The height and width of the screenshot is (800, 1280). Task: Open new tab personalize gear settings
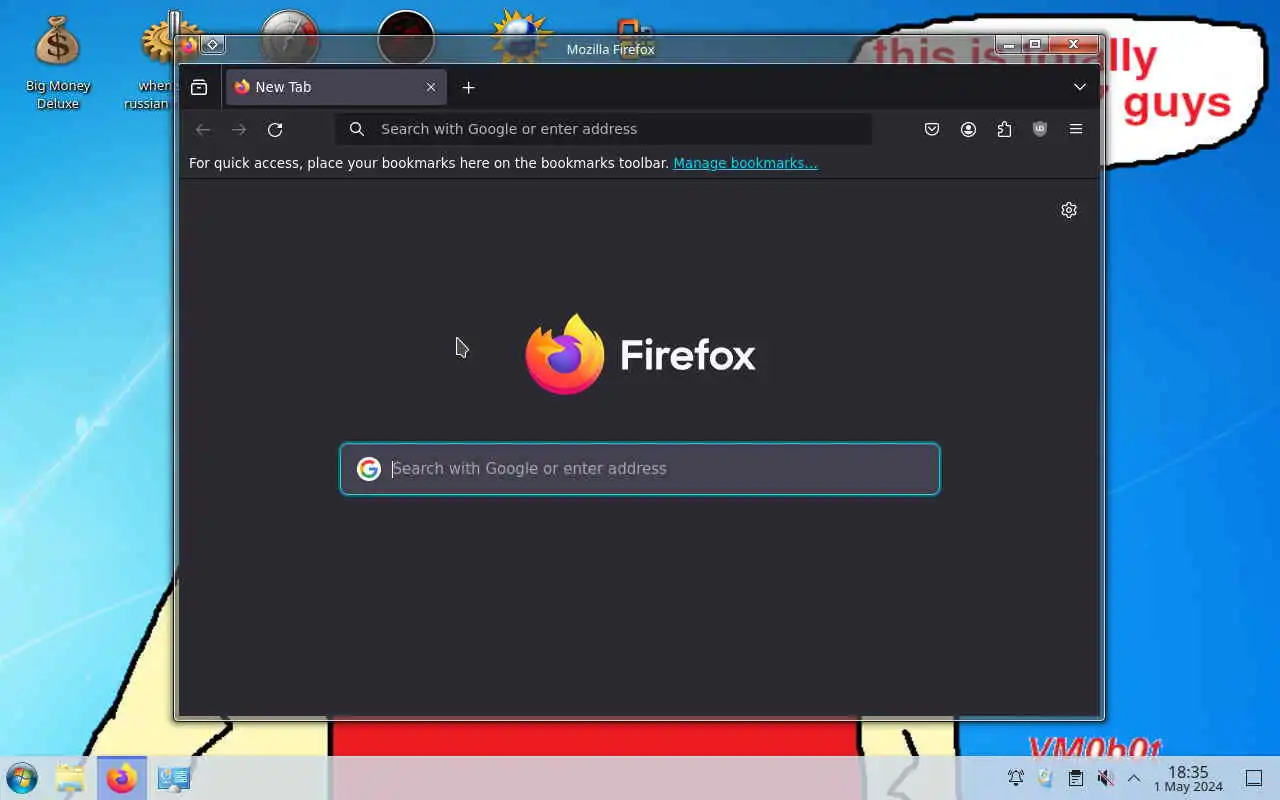1069,210
